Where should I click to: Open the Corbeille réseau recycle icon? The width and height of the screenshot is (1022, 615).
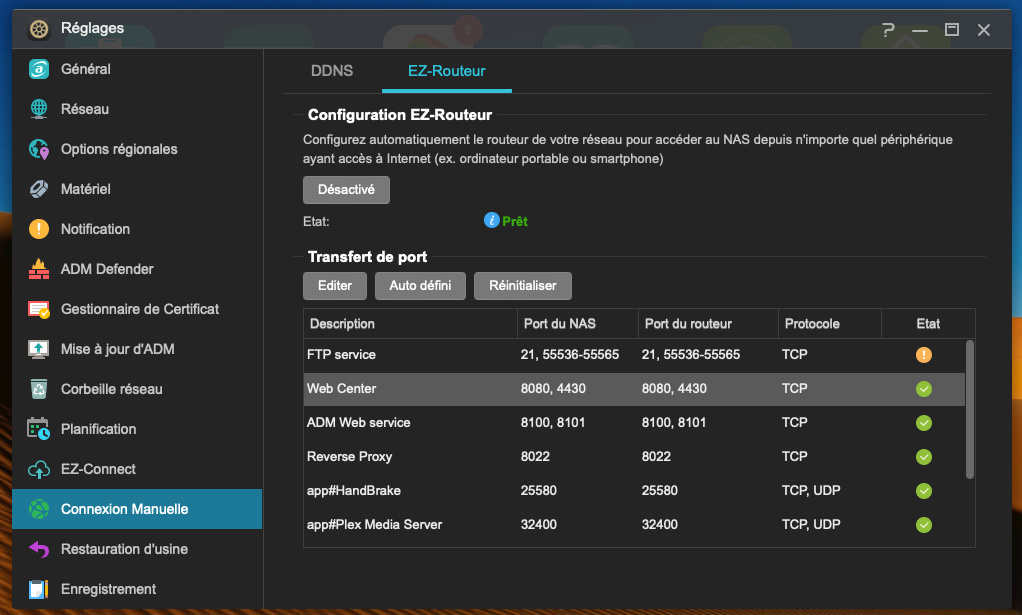(39, 389)
